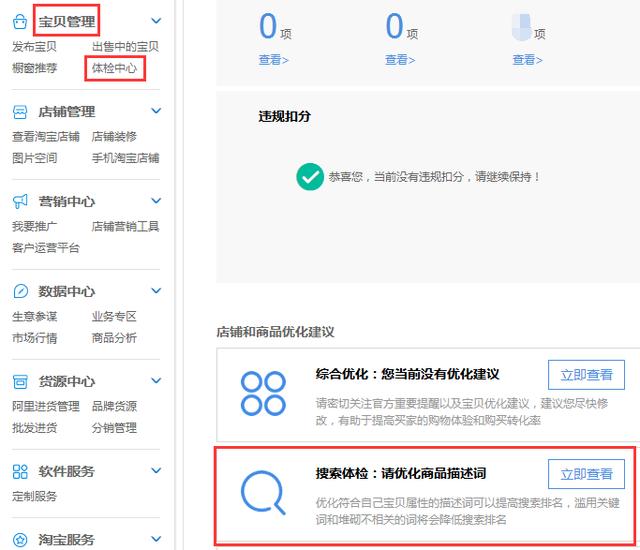
Task: Click the 综合优化 four-circles icon
Action: click(263, 393)
